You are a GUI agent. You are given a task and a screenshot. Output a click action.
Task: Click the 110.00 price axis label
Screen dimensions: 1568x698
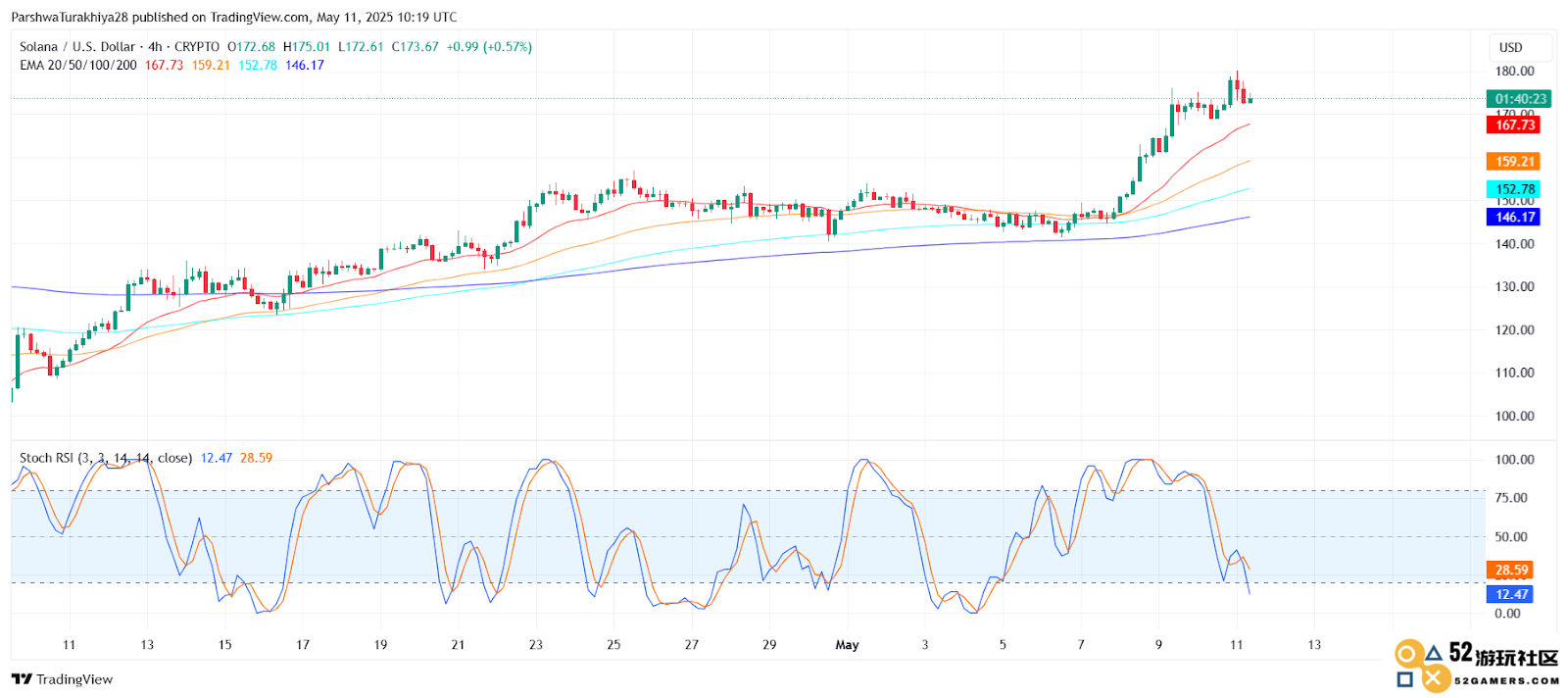(1514, 374)
